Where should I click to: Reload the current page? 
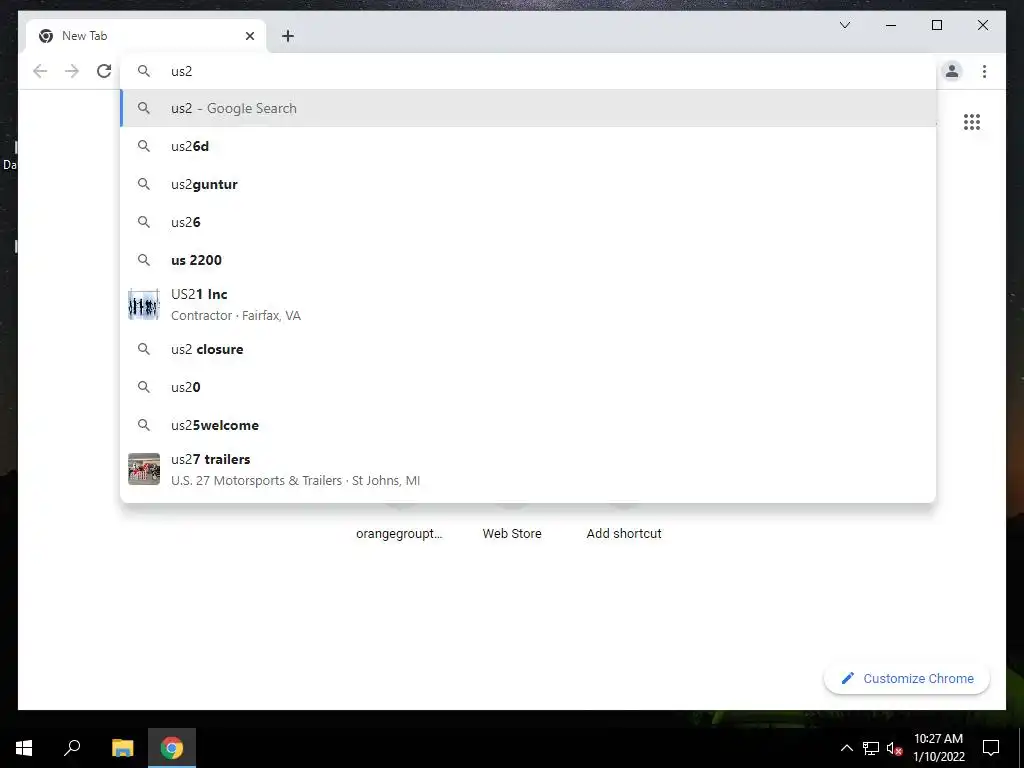pos(104,71)
